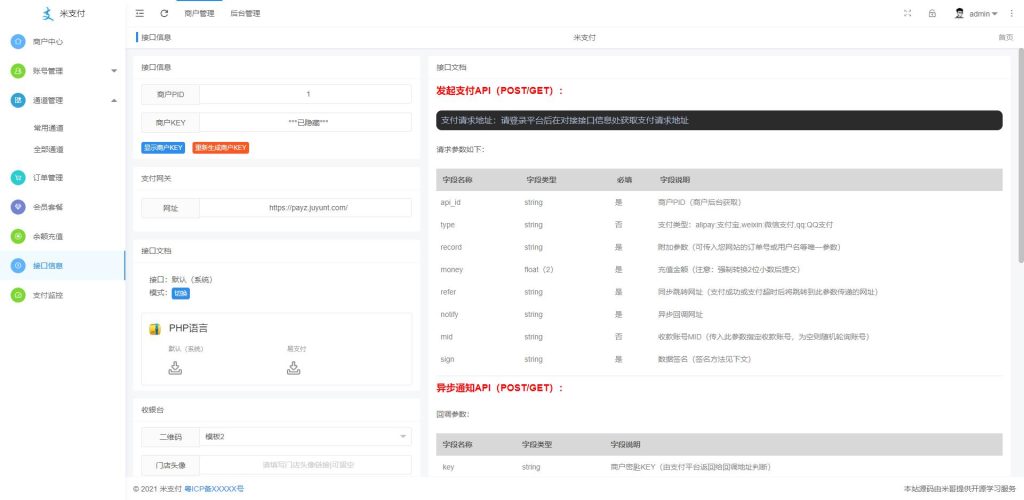Open the vertical three-dot more menu

tap(1011, 14)
